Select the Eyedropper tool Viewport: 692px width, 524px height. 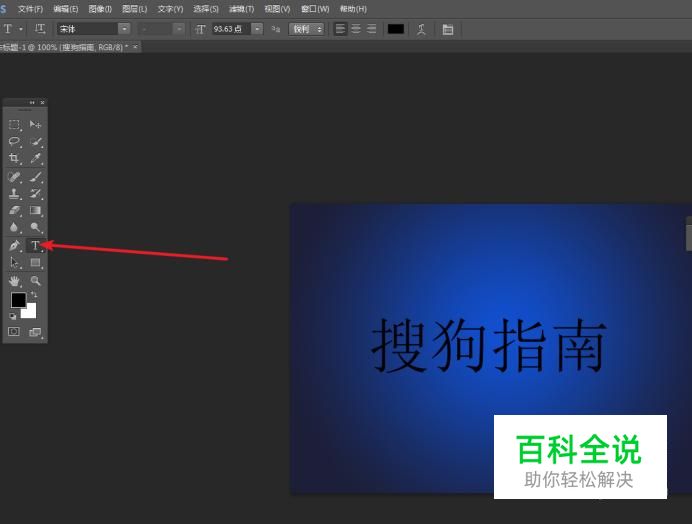coord(35,158)
